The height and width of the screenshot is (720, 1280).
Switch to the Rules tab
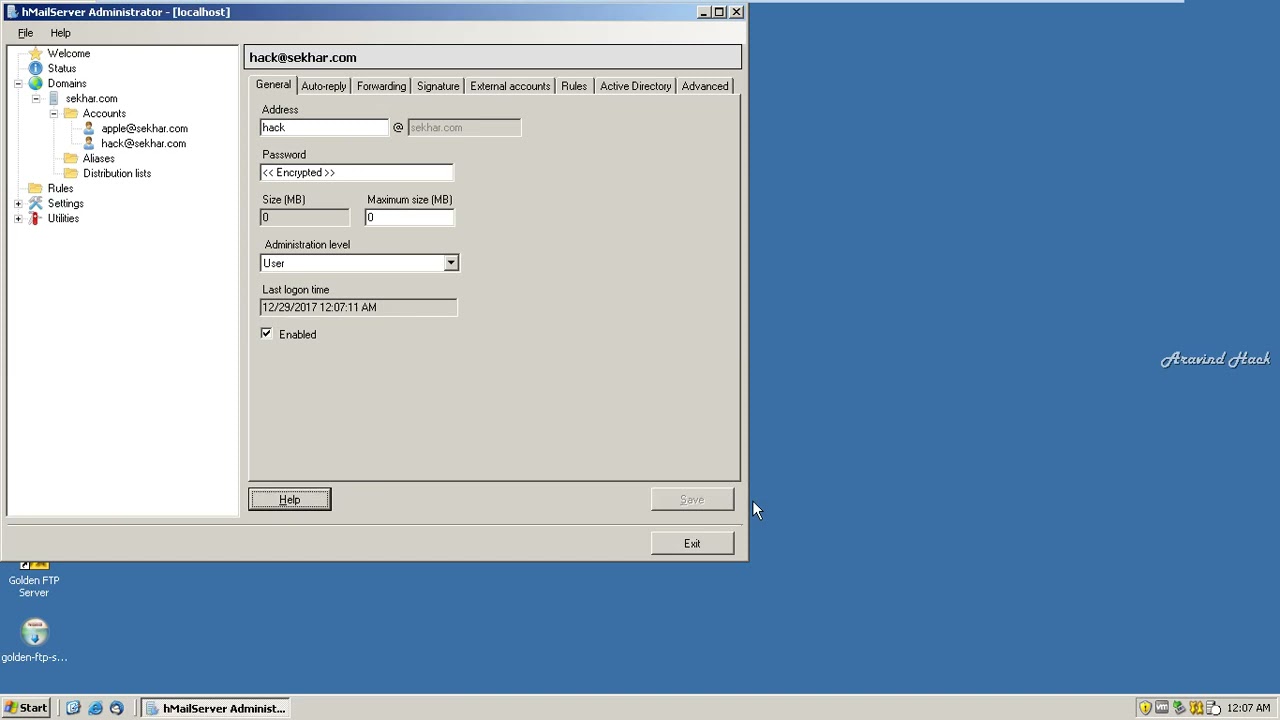574,86
